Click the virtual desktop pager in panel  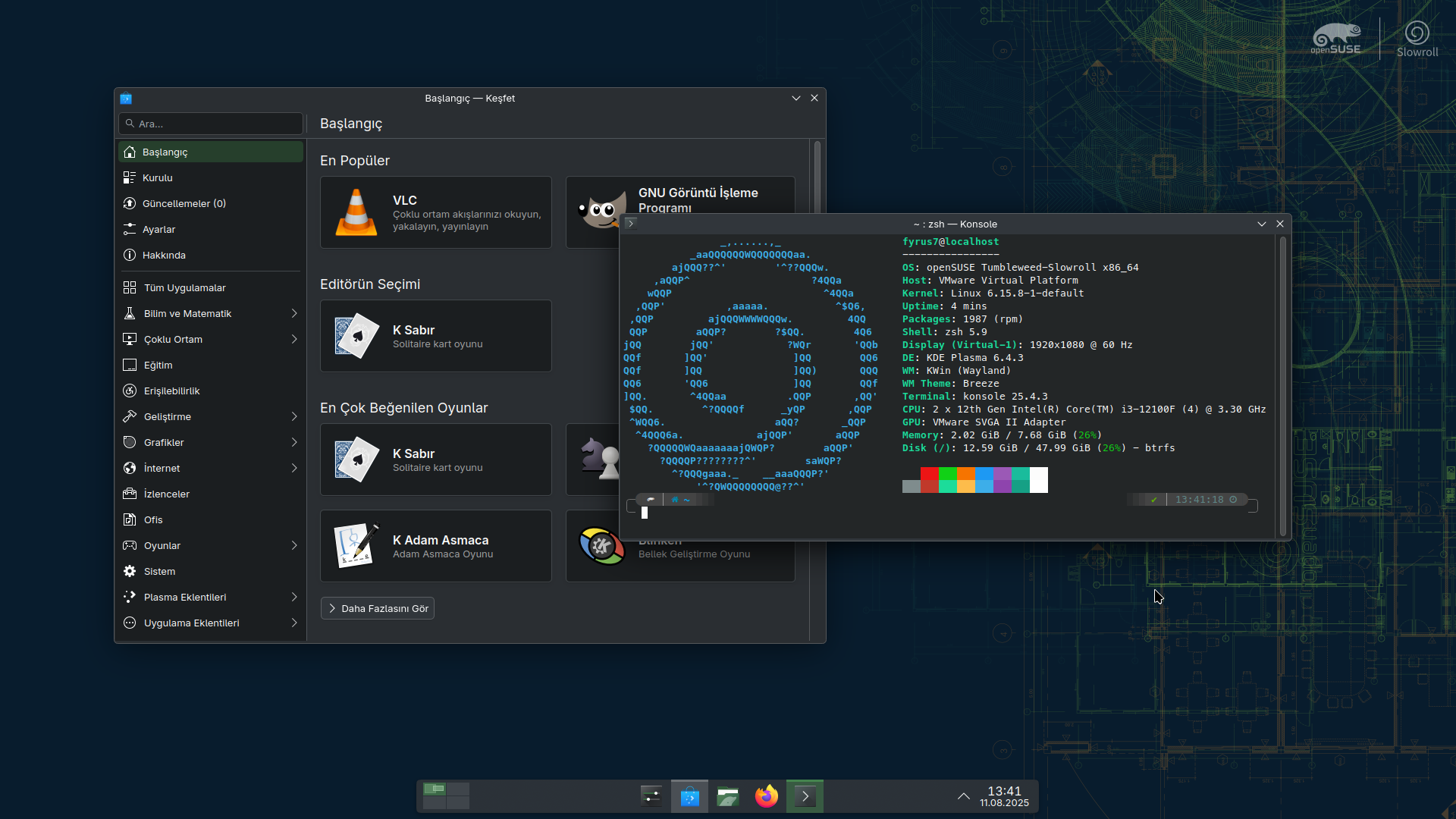tap(446, 796)
